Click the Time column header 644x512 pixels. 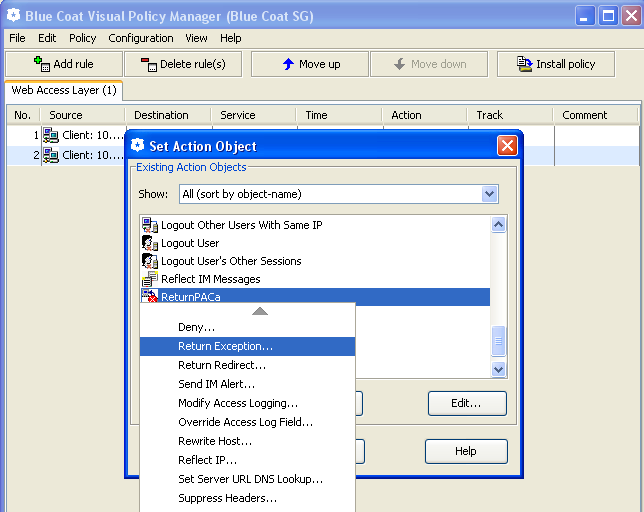[339, 115]
